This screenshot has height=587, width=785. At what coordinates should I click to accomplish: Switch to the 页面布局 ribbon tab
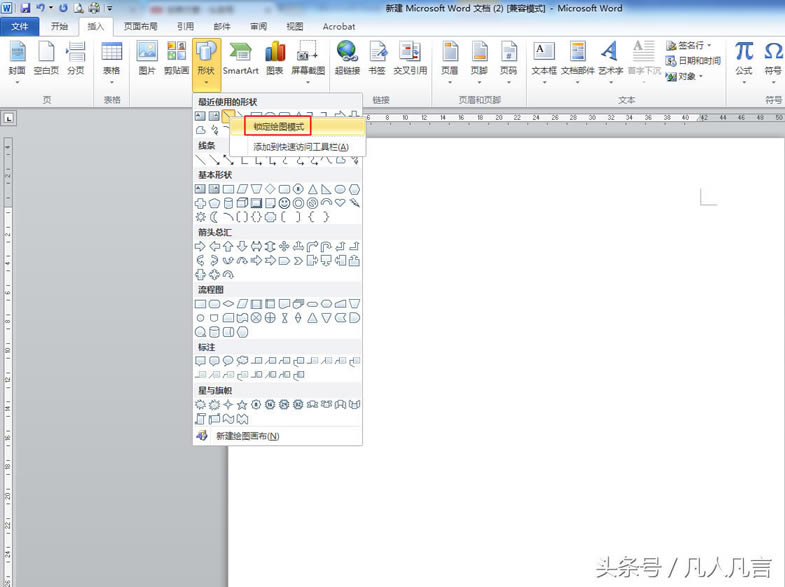[x=140, y=26]
